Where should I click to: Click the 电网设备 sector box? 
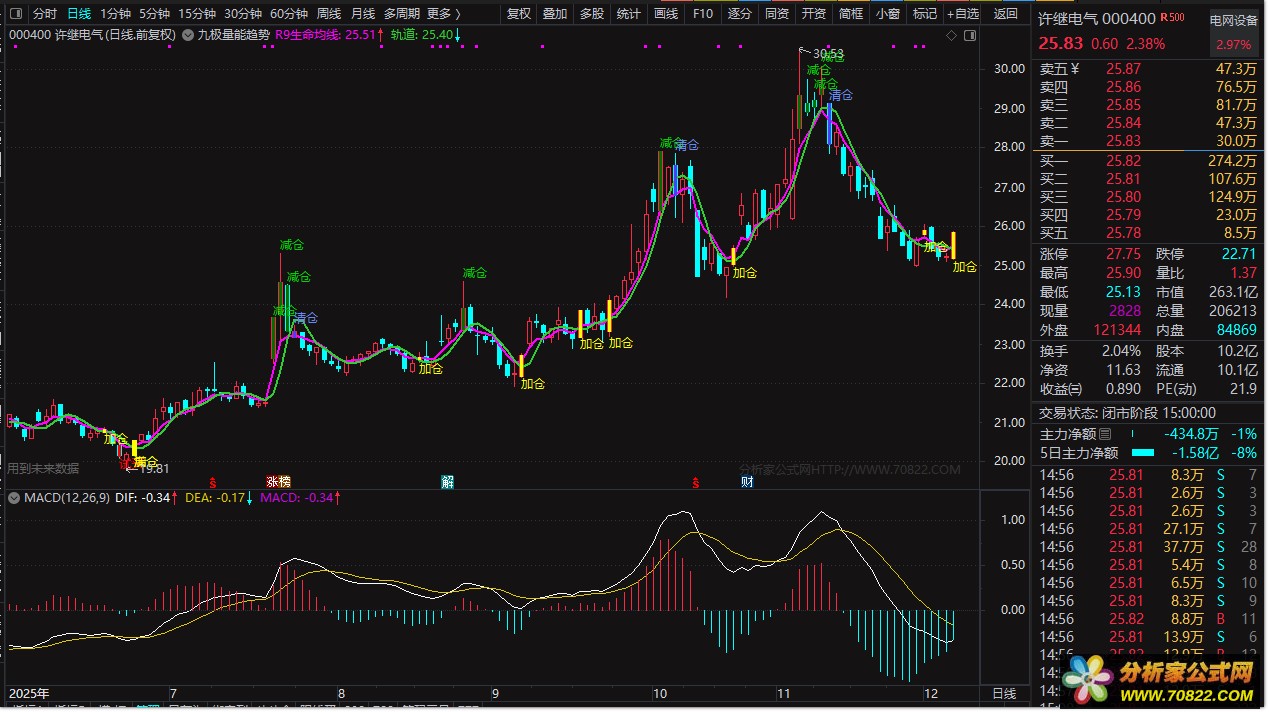point(1234,20)
